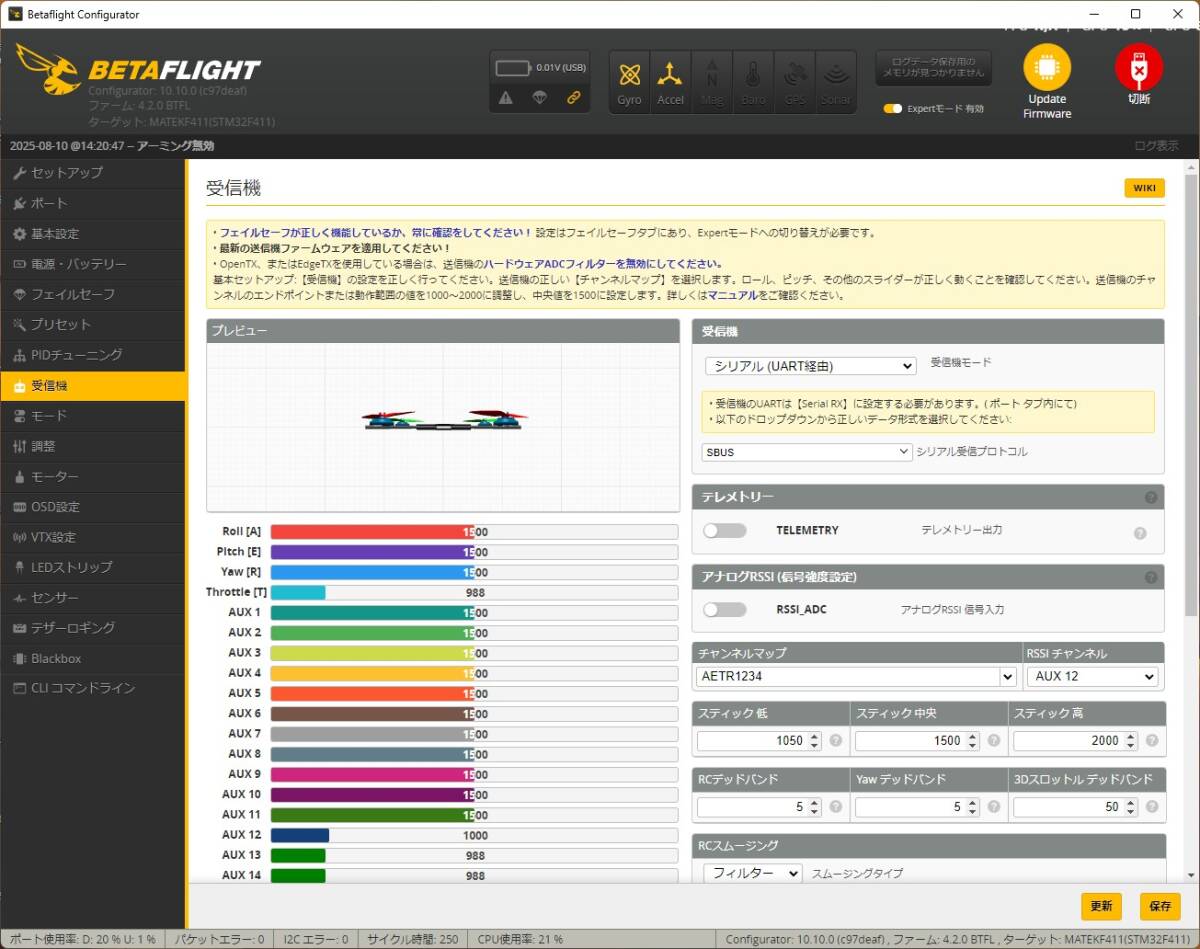Click the ログ表示 link
The image size is (1200, 949).
(x=1156, y=146)
